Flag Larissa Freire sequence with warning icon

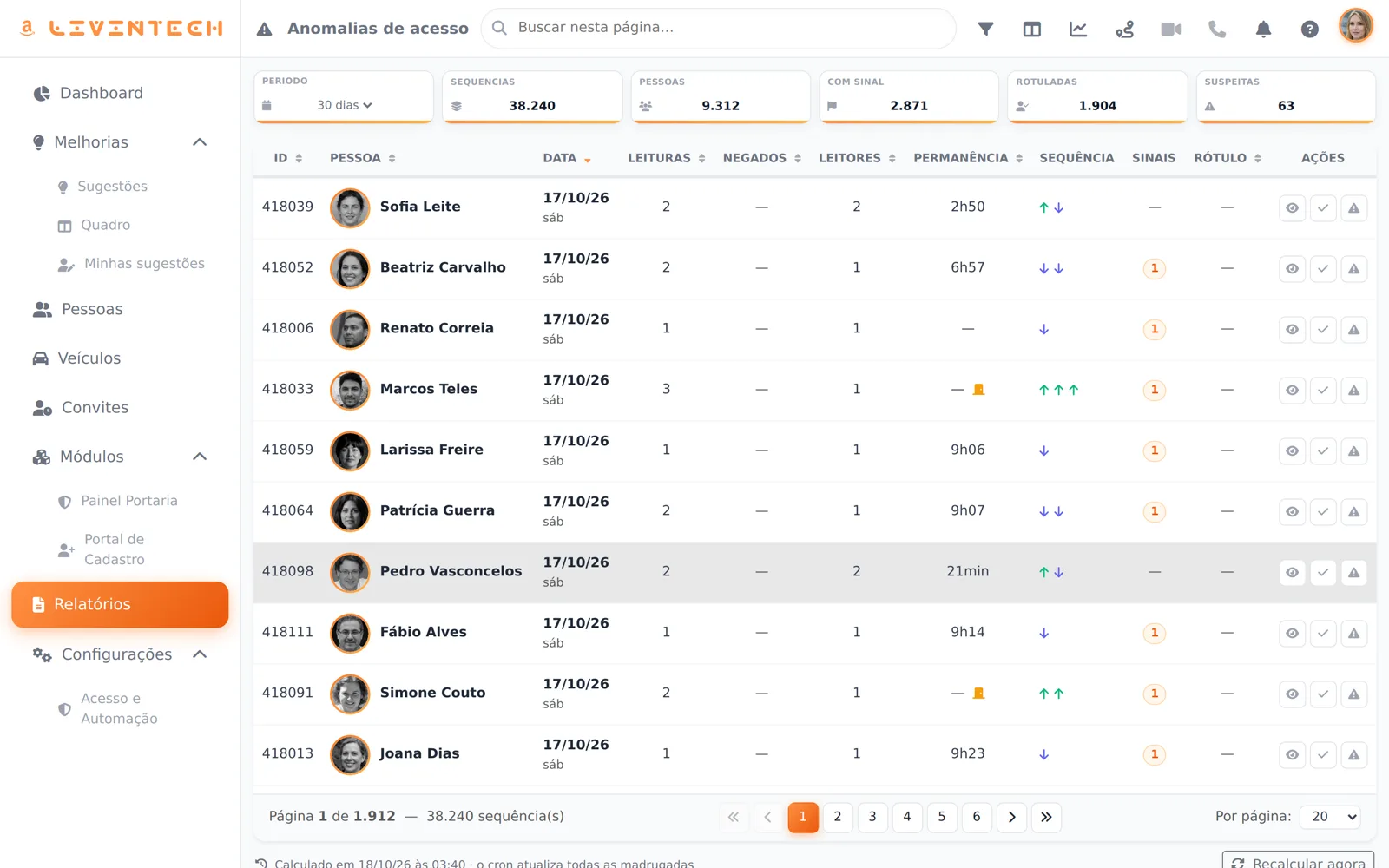[x=1354, y=450]
